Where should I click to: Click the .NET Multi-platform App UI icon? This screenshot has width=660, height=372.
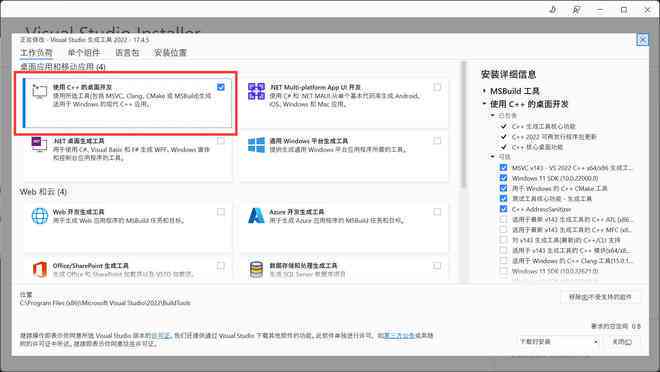(256, 91)
